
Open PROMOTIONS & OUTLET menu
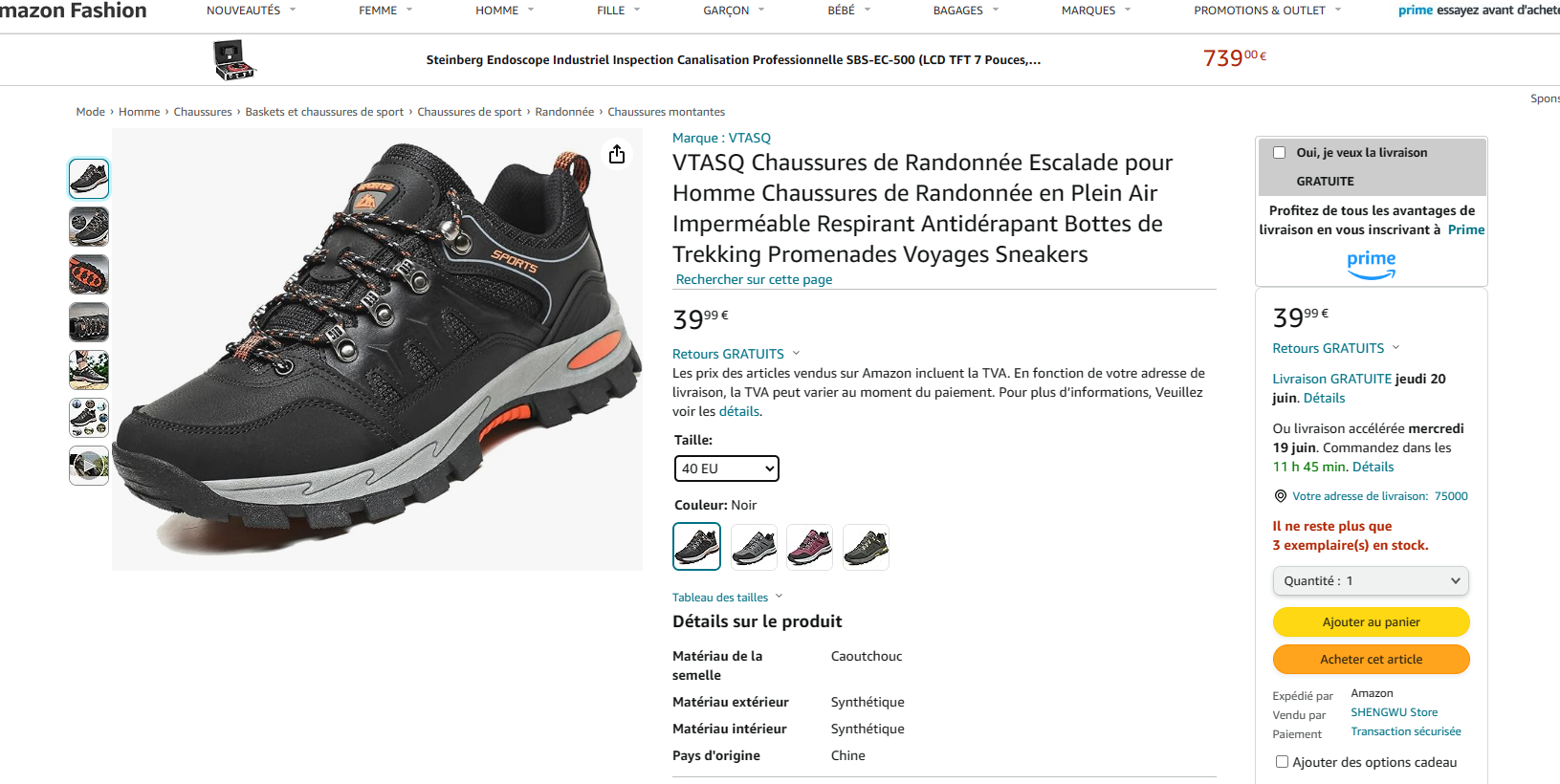[1267, 11]
